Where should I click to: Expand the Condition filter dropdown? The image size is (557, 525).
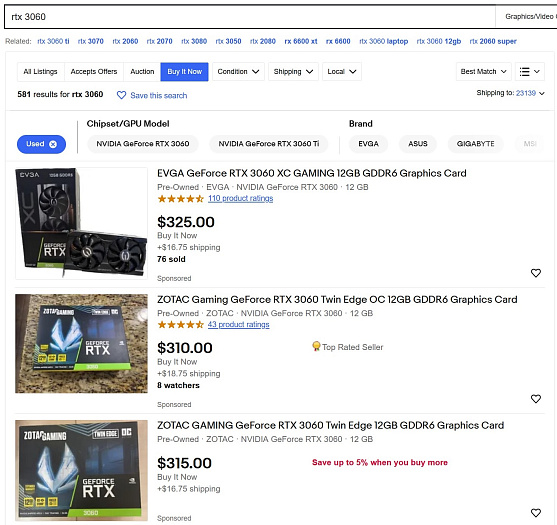pyautogui.click(x=238, y=71)
